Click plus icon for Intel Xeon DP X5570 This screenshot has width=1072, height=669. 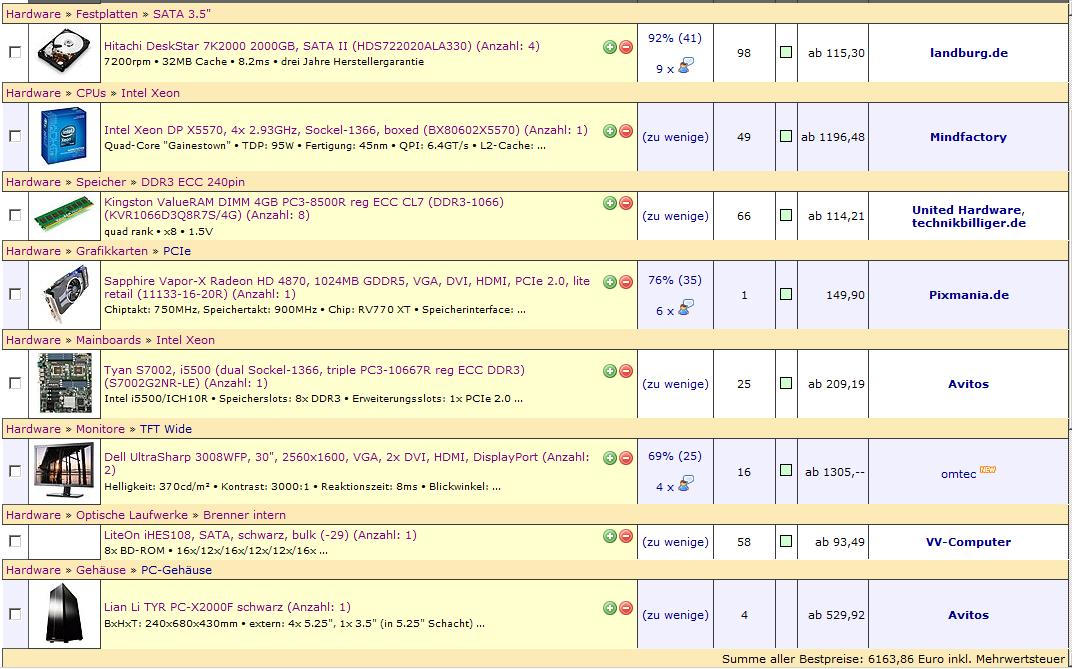[x=610, y=131]
